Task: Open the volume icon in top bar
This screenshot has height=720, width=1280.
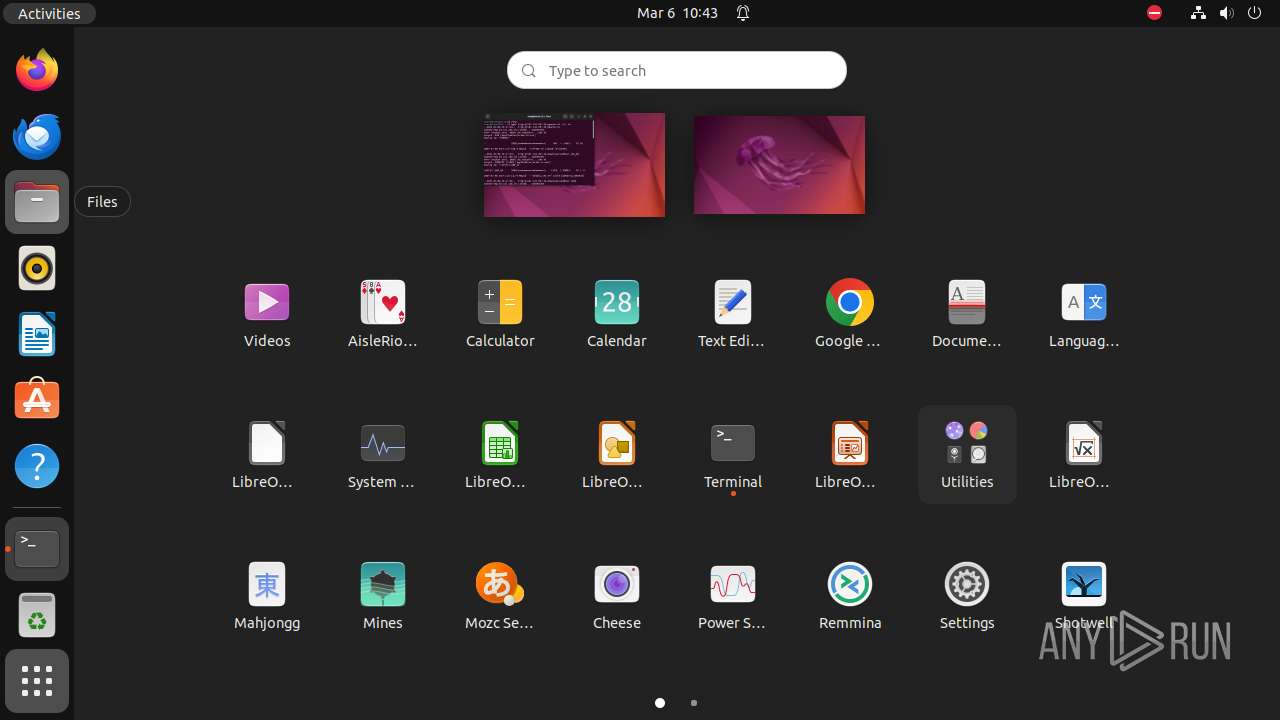Action: pyautogui.click(x=1226, y=13)
